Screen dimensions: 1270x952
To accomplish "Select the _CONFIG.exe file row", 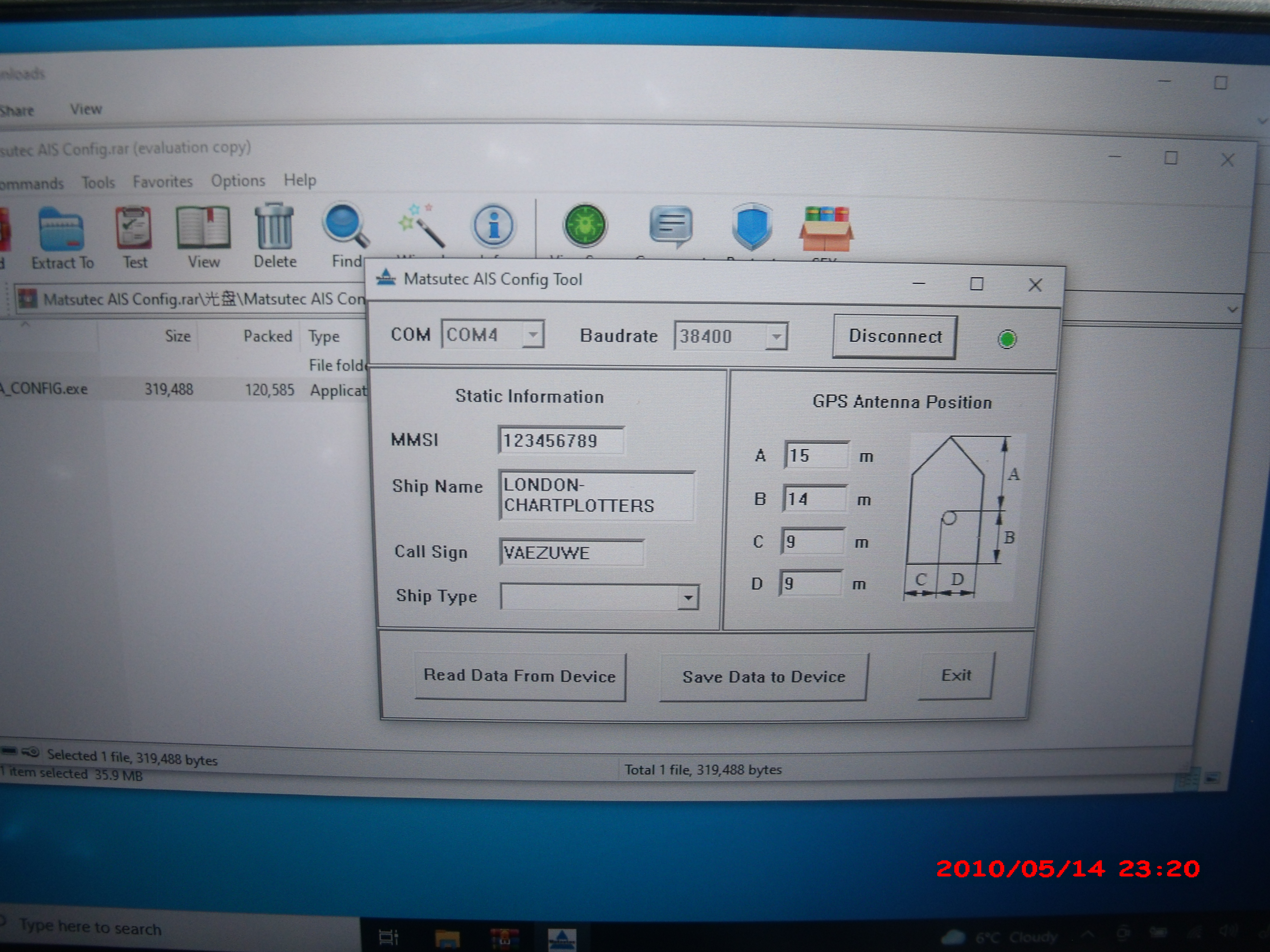I will point(184,389).
